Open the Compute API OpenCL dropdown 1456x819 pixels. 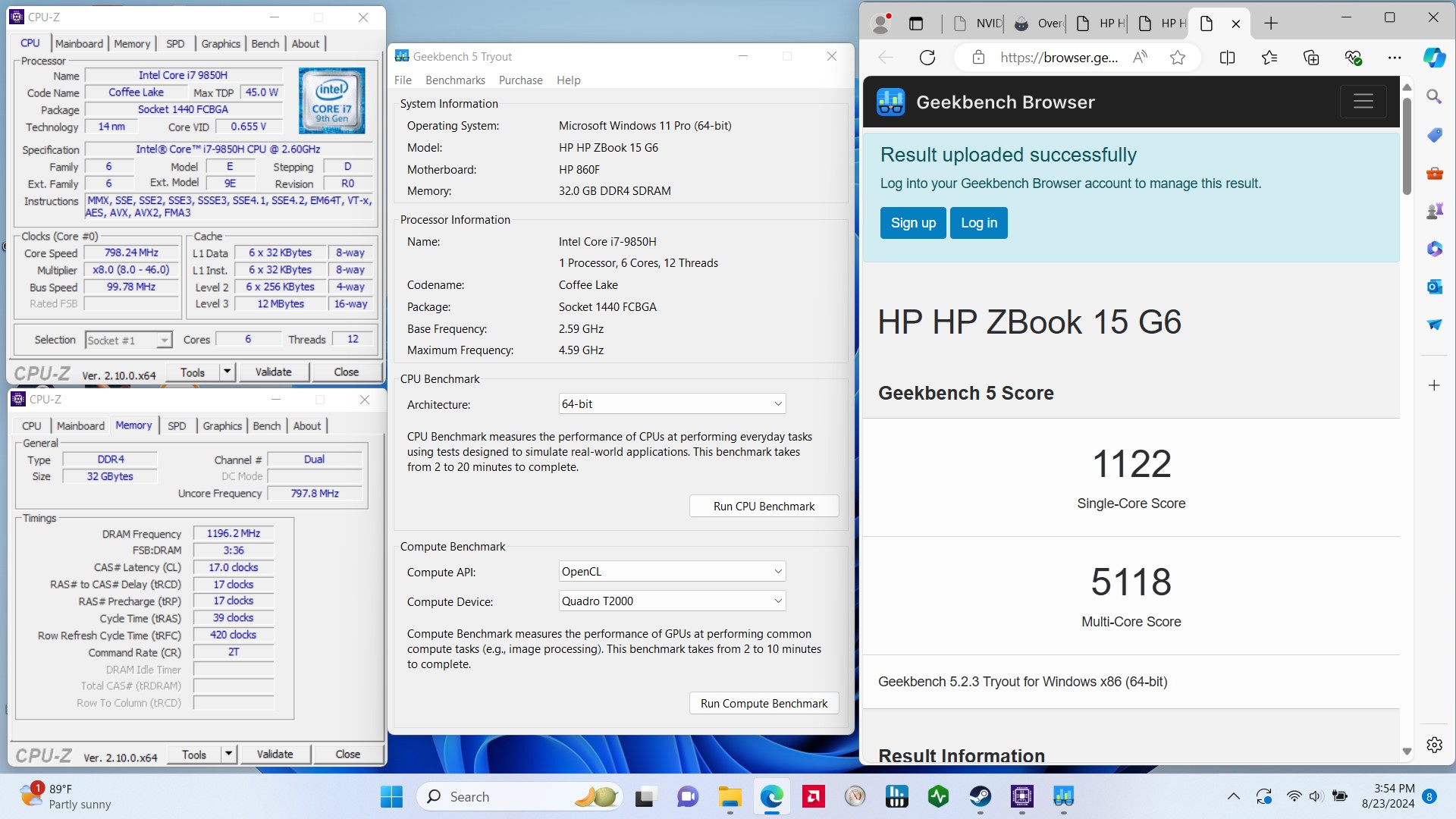[672, 572]
